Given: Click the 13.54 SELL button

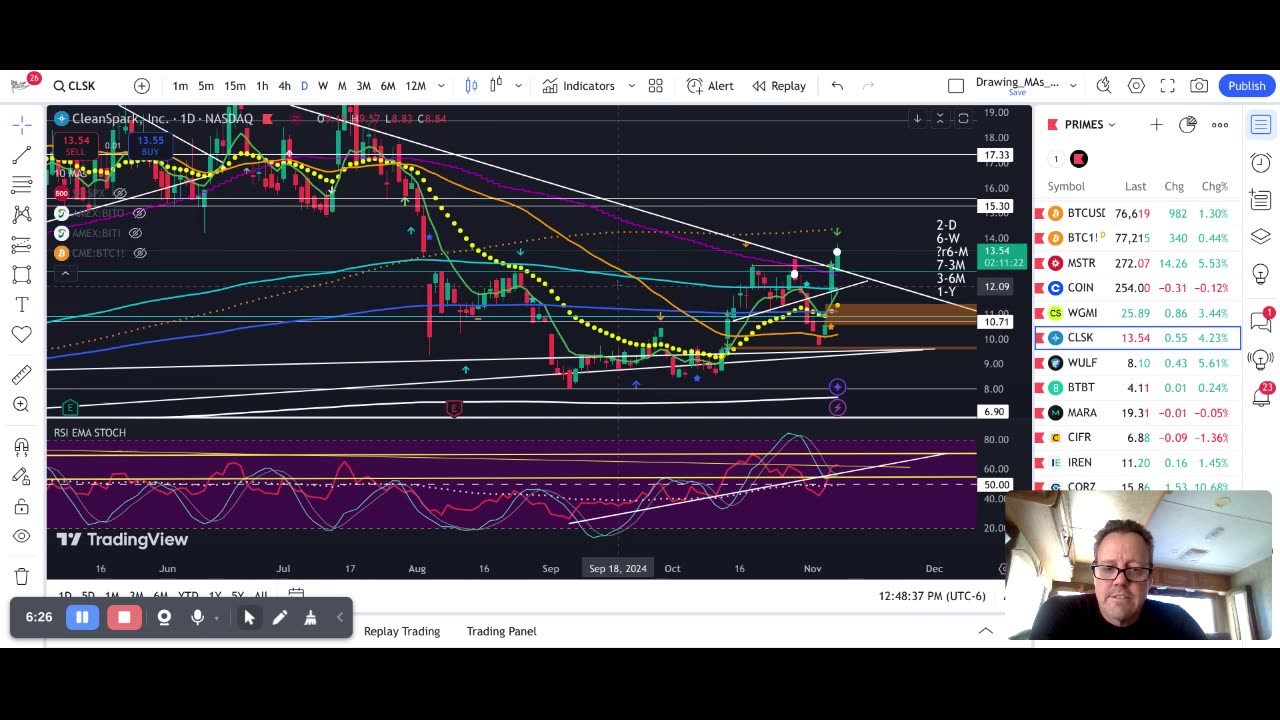Looking at the screenshot, I should (75, 146).
